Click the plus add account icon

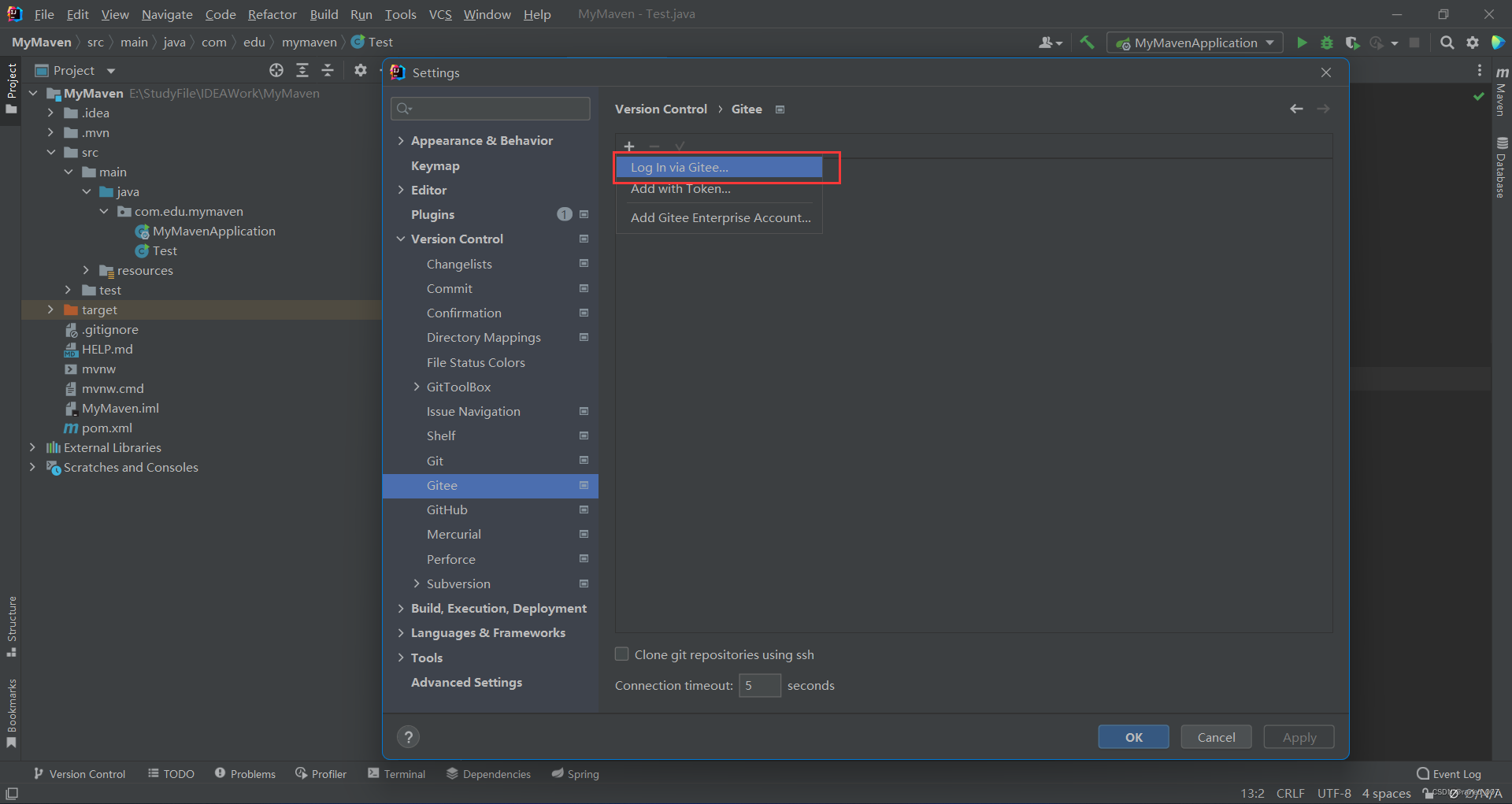tap(629, 146)
